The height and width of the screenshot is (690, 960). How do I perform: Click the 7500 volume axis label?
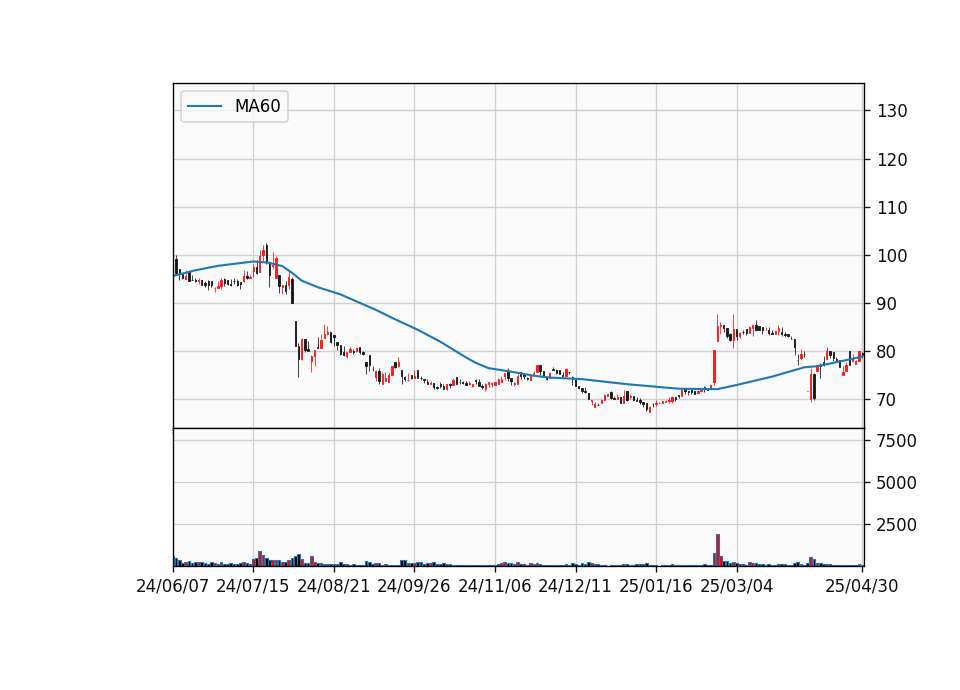click(x=896, y=441)
